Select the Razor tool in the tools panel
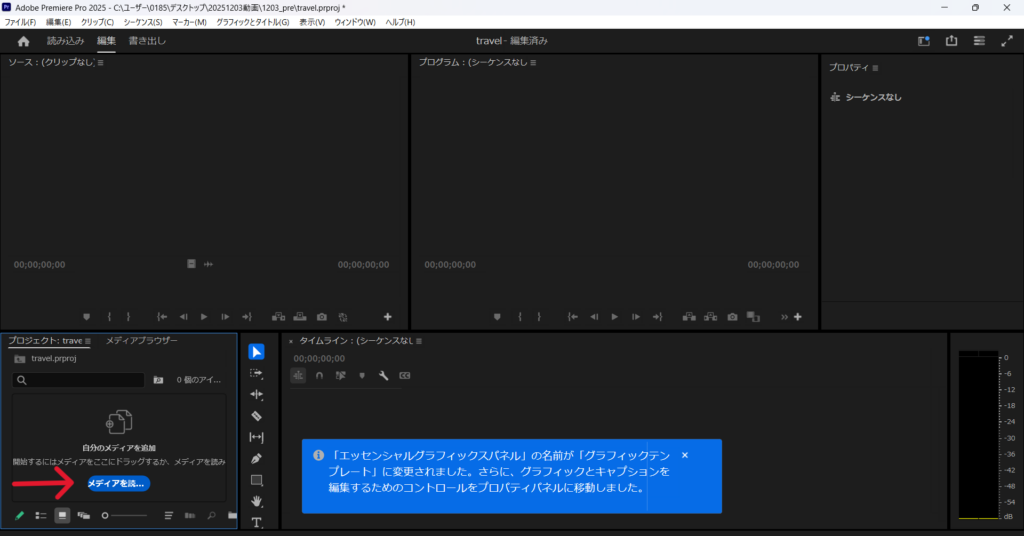 point(256,416)
